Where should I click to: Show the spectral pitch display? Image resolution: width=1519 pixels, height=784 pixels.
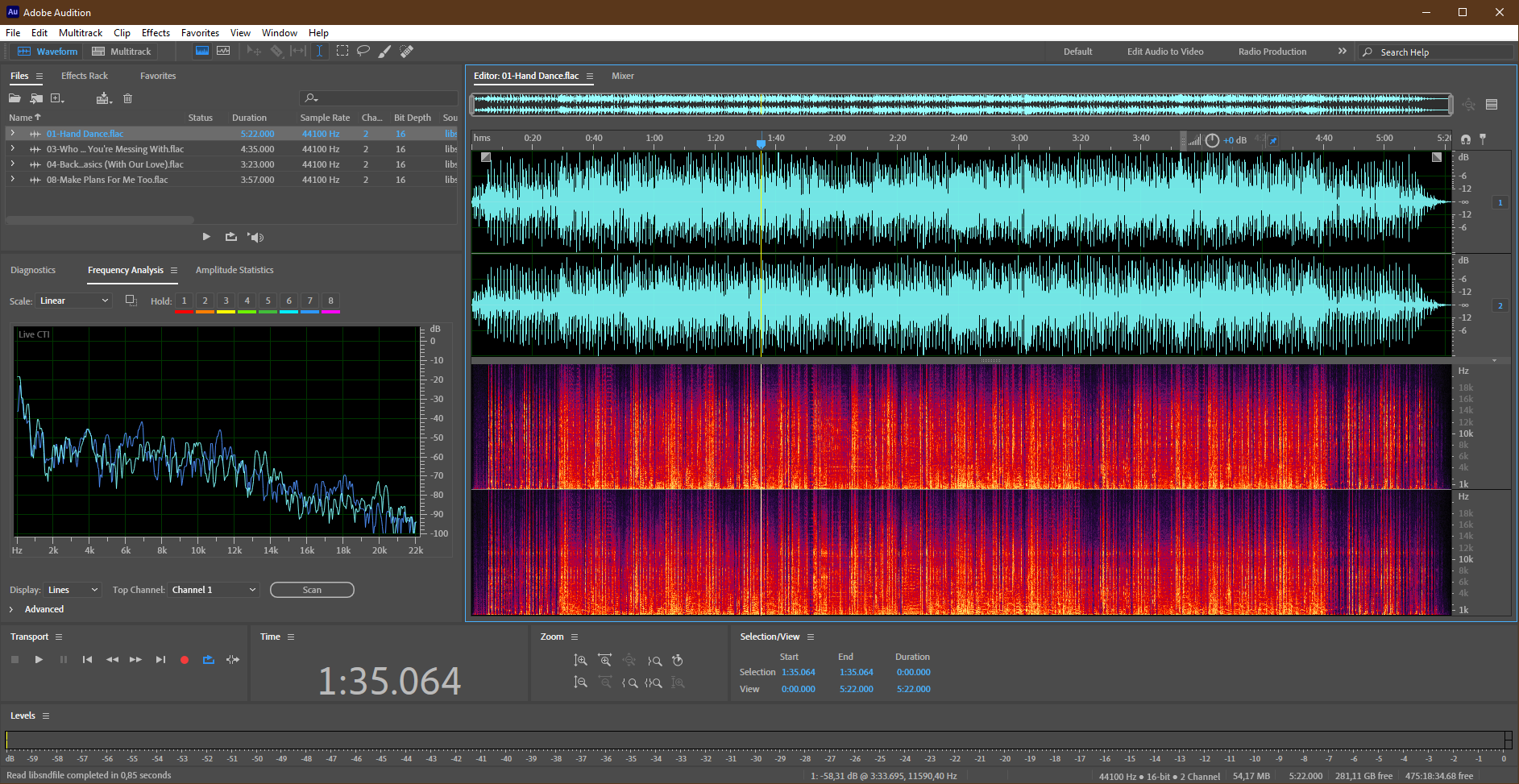point(223,51)
